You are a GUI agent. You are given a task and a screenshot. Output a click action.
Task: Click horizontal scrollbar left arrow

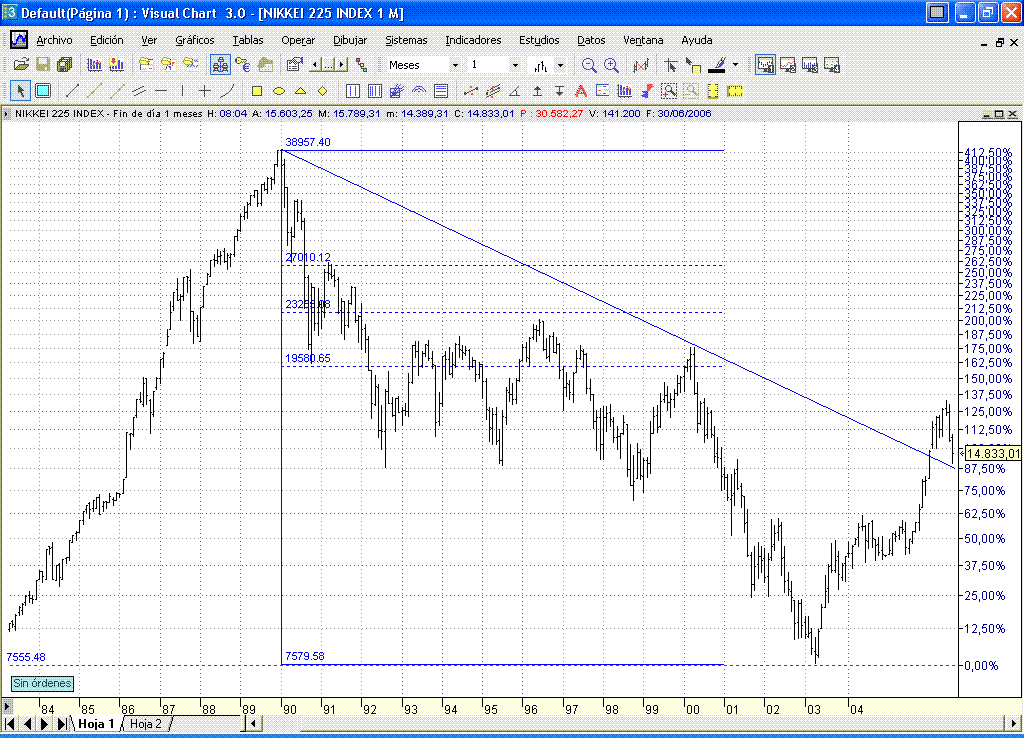tap(253, 724)
